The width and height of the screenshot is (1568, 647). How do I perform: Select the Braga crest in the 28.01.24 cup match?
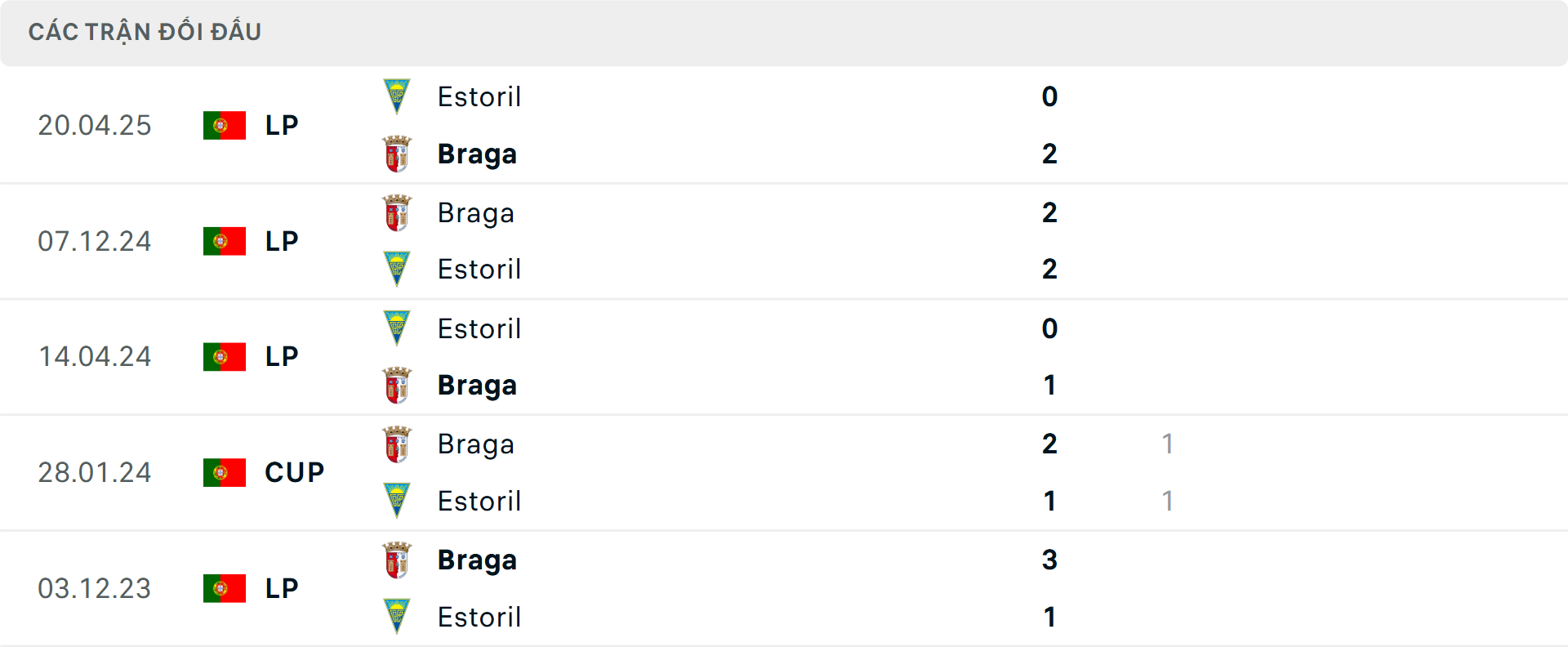pyautogui.click(x=397, y=443)
